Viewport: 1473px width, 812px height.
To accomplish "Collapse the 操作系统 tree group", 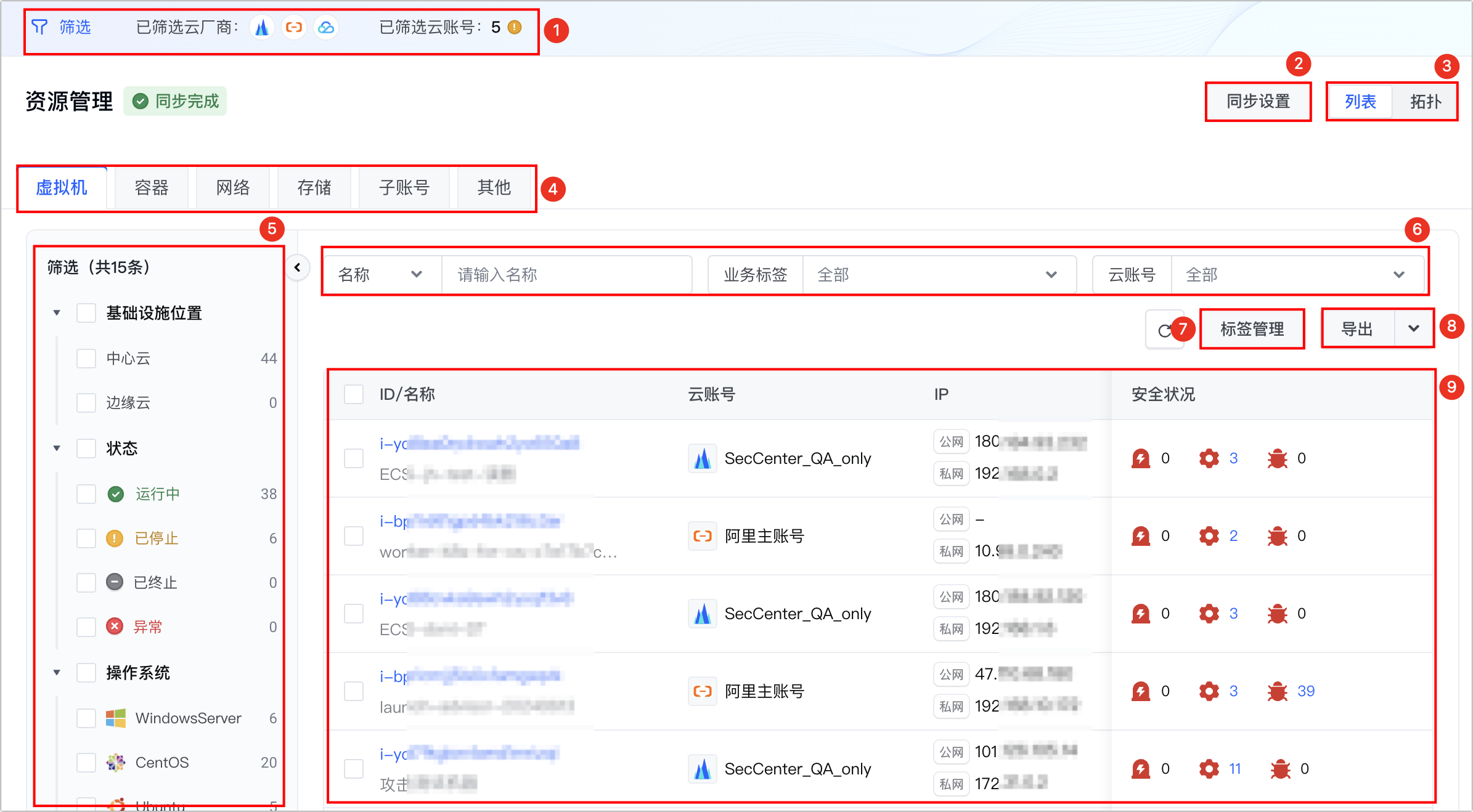I will (57, 673).
